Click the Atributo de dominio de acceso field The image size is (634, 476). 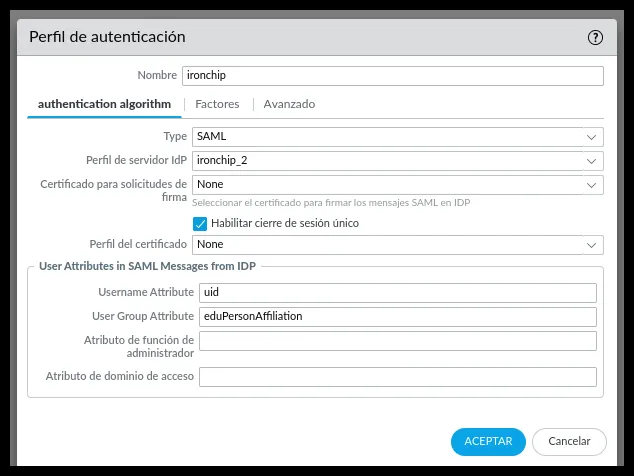coord(397,377)
